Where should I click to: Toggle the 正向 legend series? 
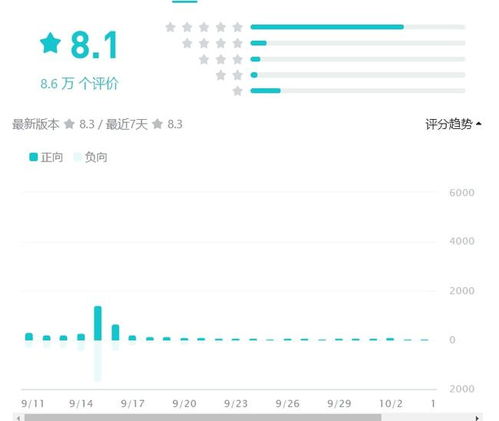point(46,157)
